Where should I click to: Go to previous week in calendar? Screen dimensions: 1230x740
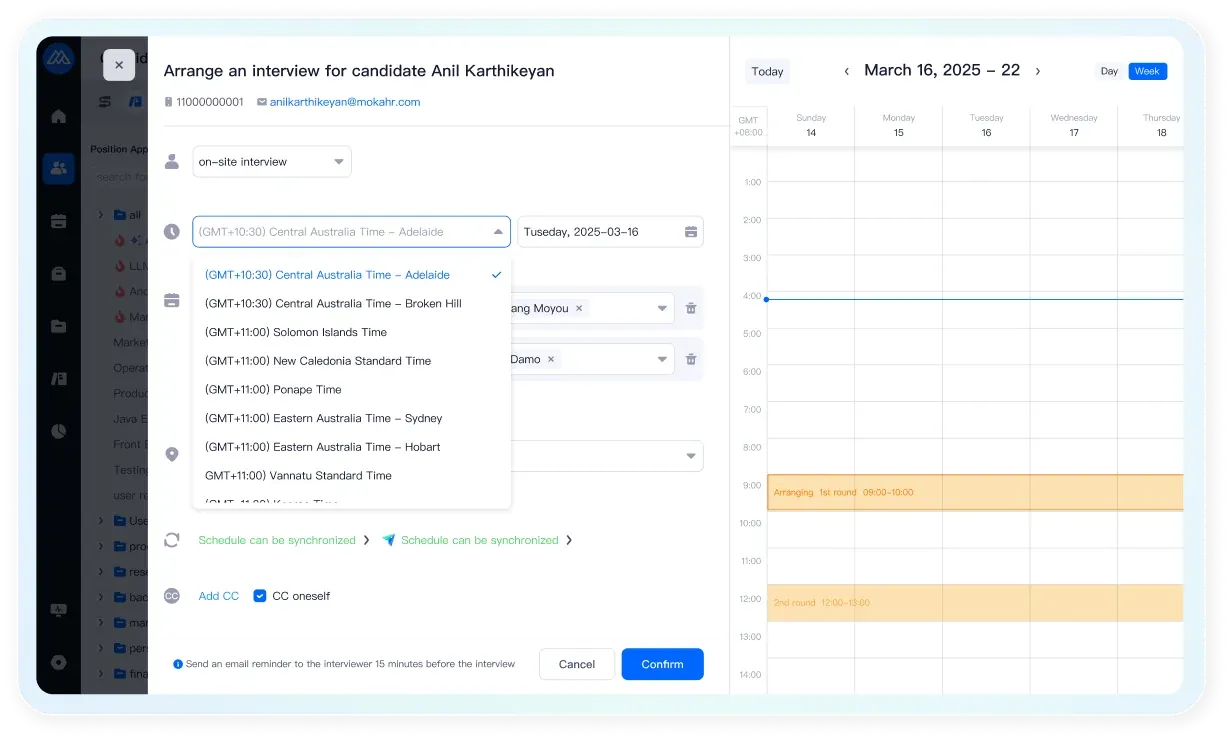tap(846, 71)
